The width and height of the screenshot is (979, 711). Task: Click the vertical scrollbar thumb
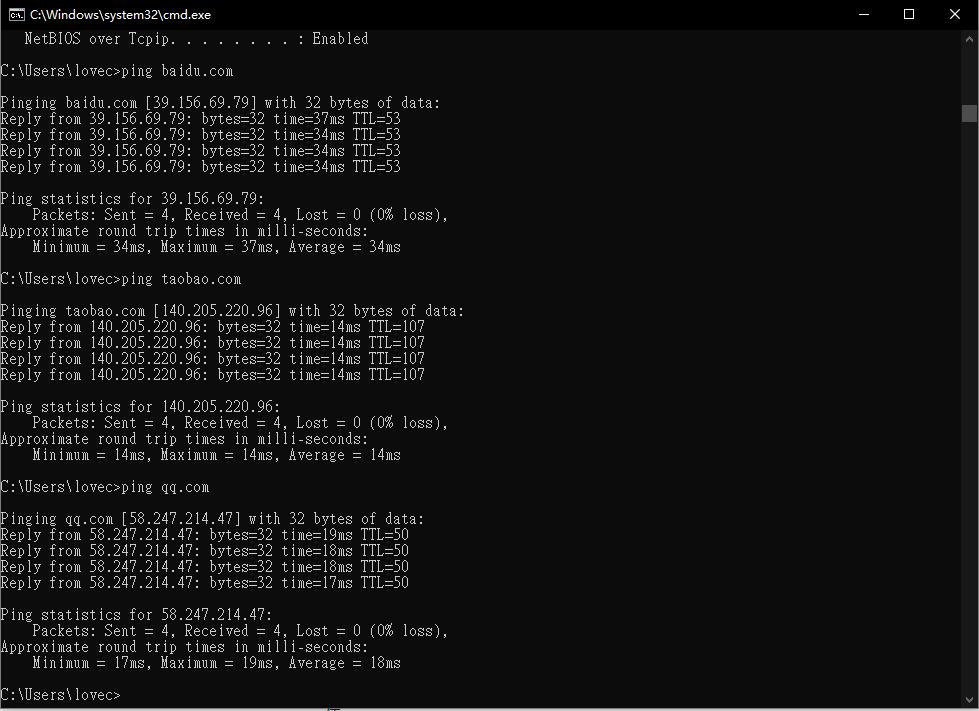click(x=969, y=113)
